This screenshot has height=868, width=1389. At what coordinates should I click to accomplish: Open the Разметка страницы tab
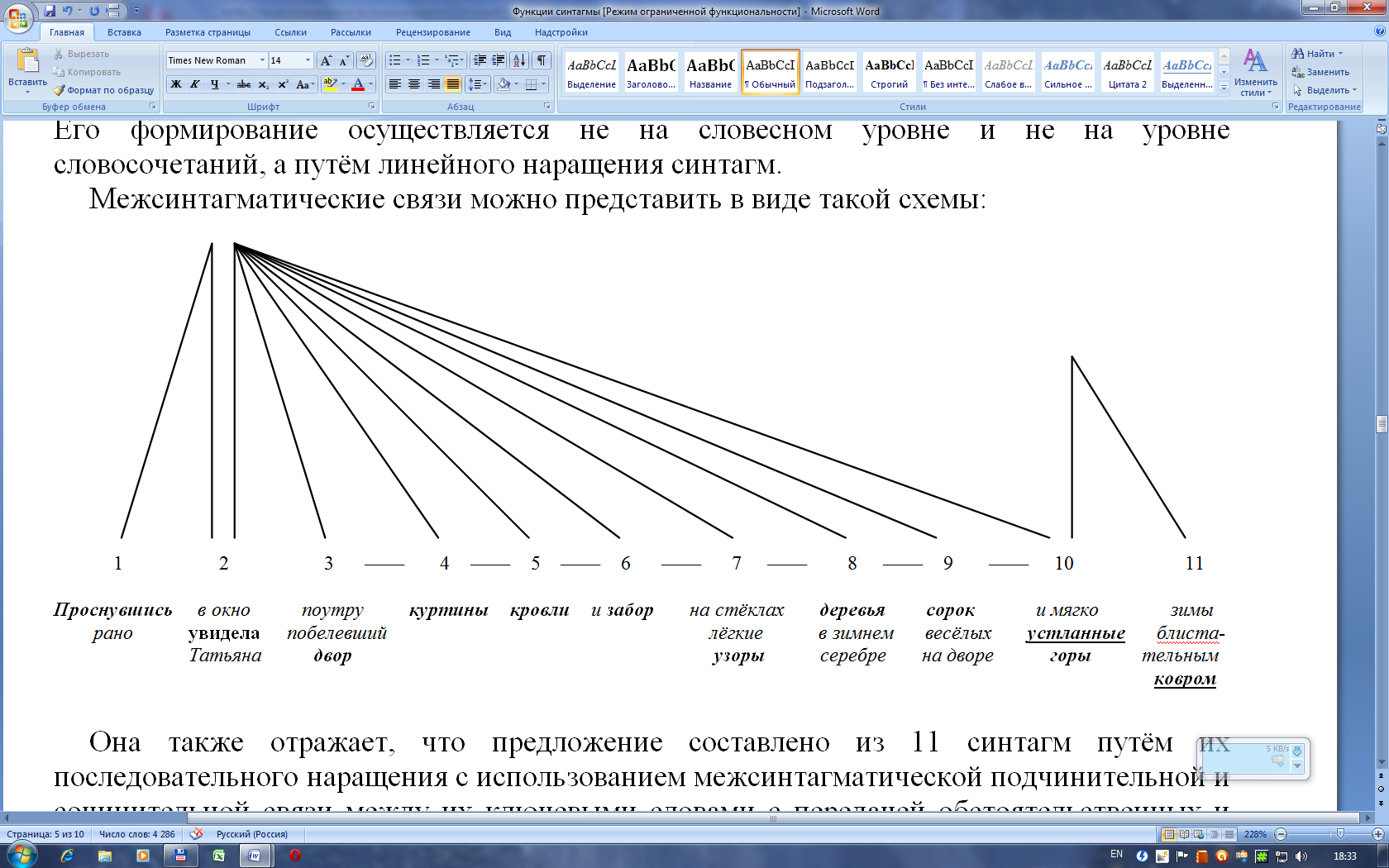pyautogui.click(x=208, y=32)
